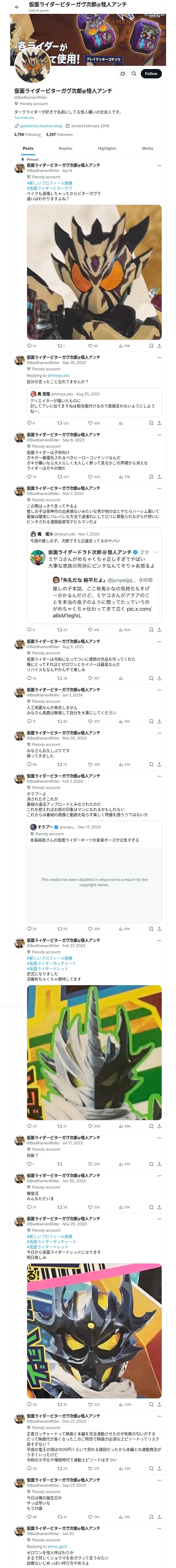Open more menu on Nov 7, 2024 post
The image size is (176, 1568).
[159, 488]
